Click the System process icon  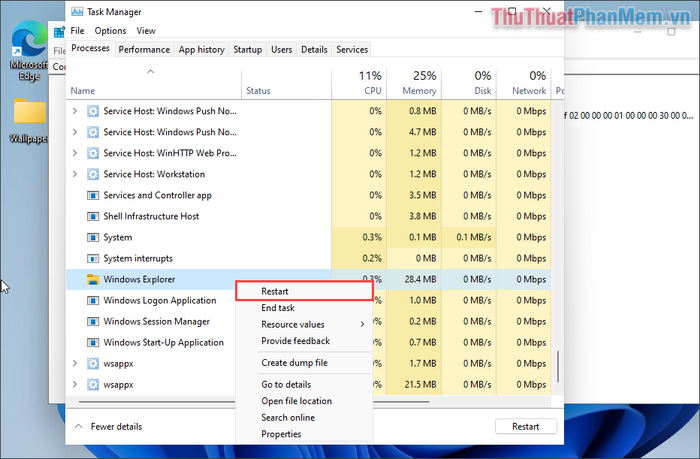pyautogui.click(x=93, y=237)
